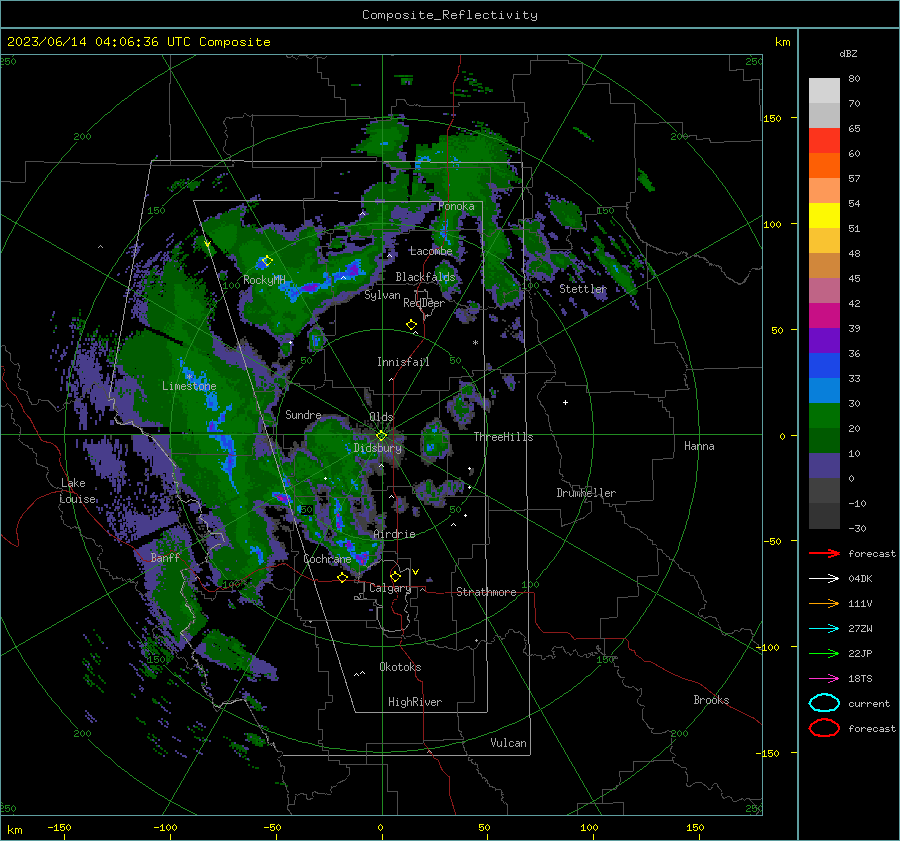The width and height of the screenshot is (900, 841).
Task: Select the orange 111V arrow icon
Action: (824, 603)
